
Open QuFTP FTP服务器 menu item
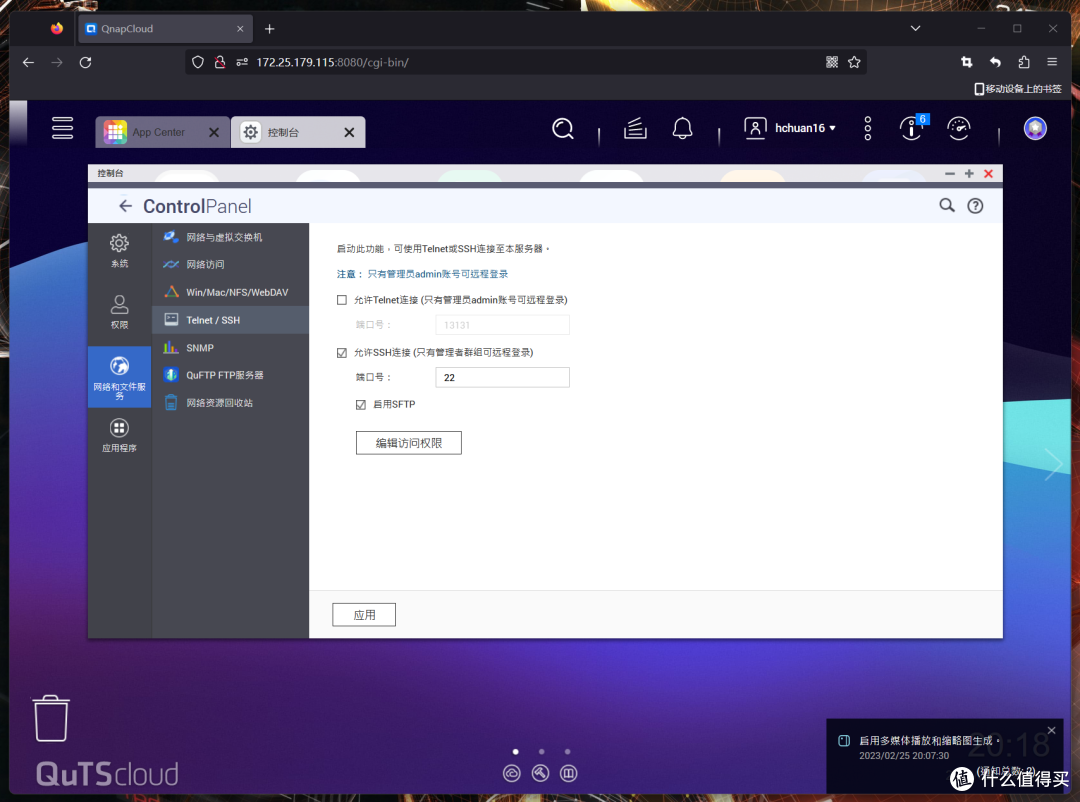coord(230,376)
